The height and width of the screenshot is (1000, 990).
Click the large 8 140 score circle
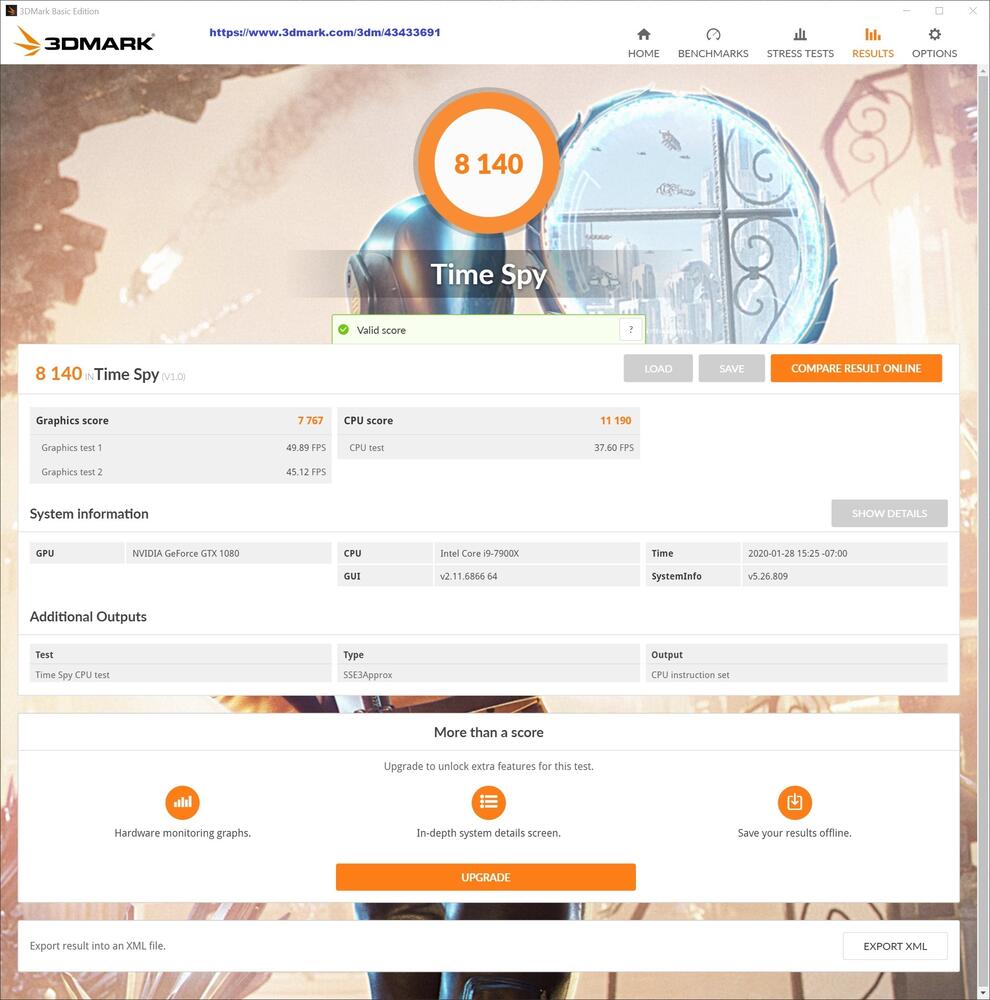click(x=489, y=163)
